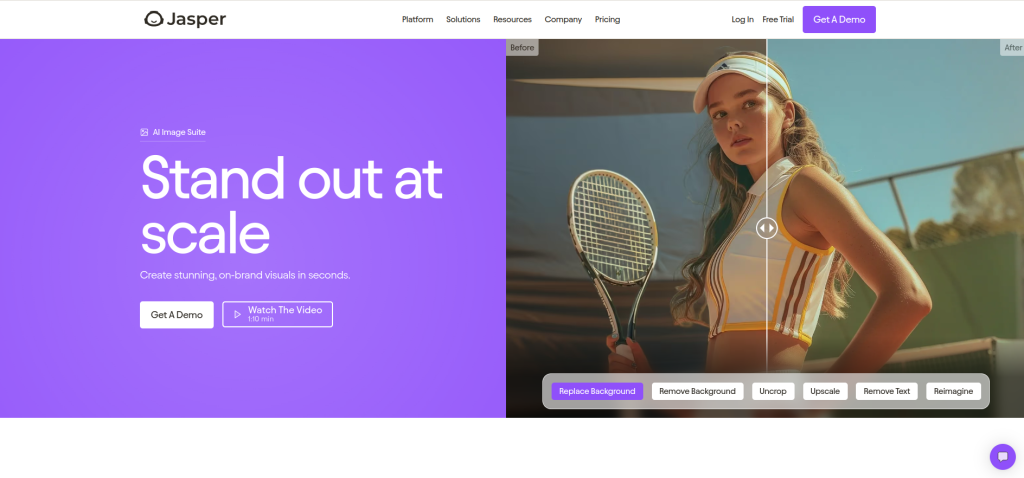This screenshot has height=478, width=1024.
Task: Select the Upscale image option
Action: 825,391
